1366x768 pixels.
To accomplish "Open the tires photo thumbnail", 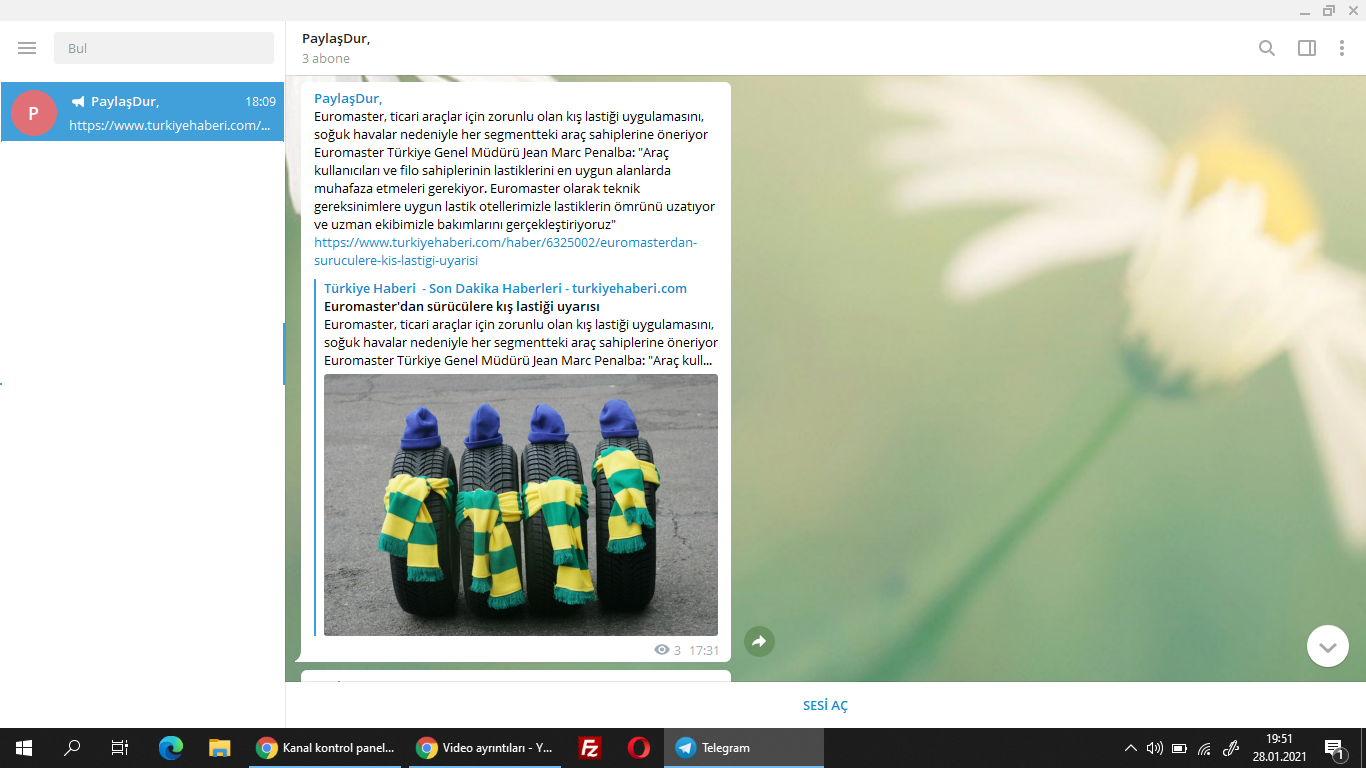I will click(x=521, y=505).
